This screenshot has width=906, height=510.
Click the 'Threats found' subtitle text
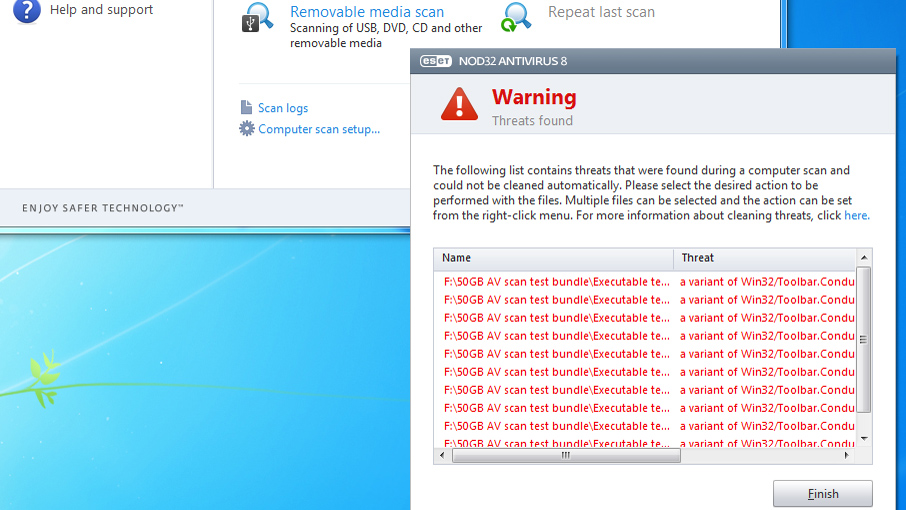click(x=532, y=121)
